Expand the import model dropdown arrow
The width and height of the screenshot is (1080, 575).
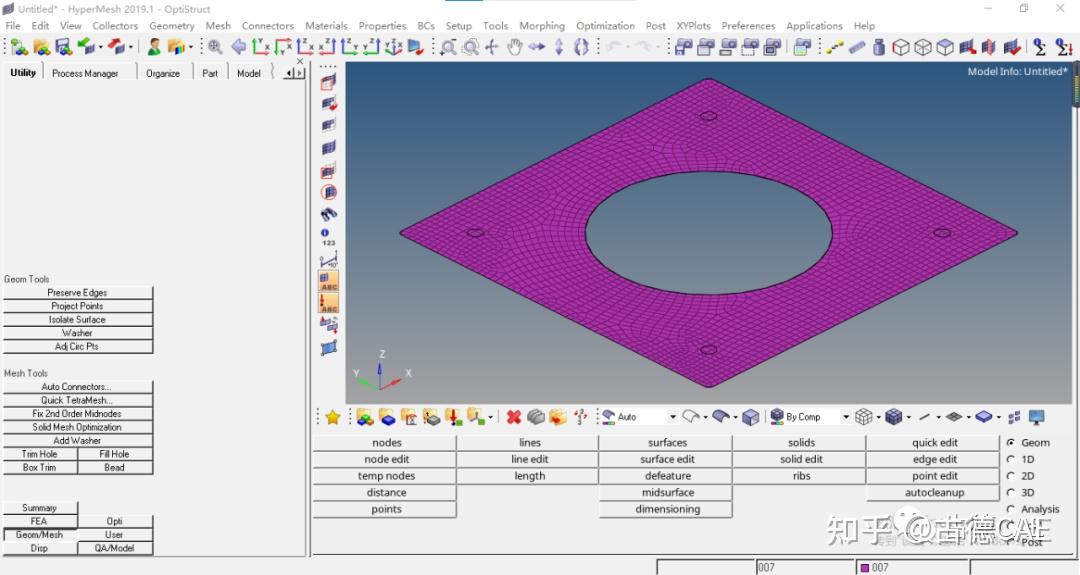(101, 47)
